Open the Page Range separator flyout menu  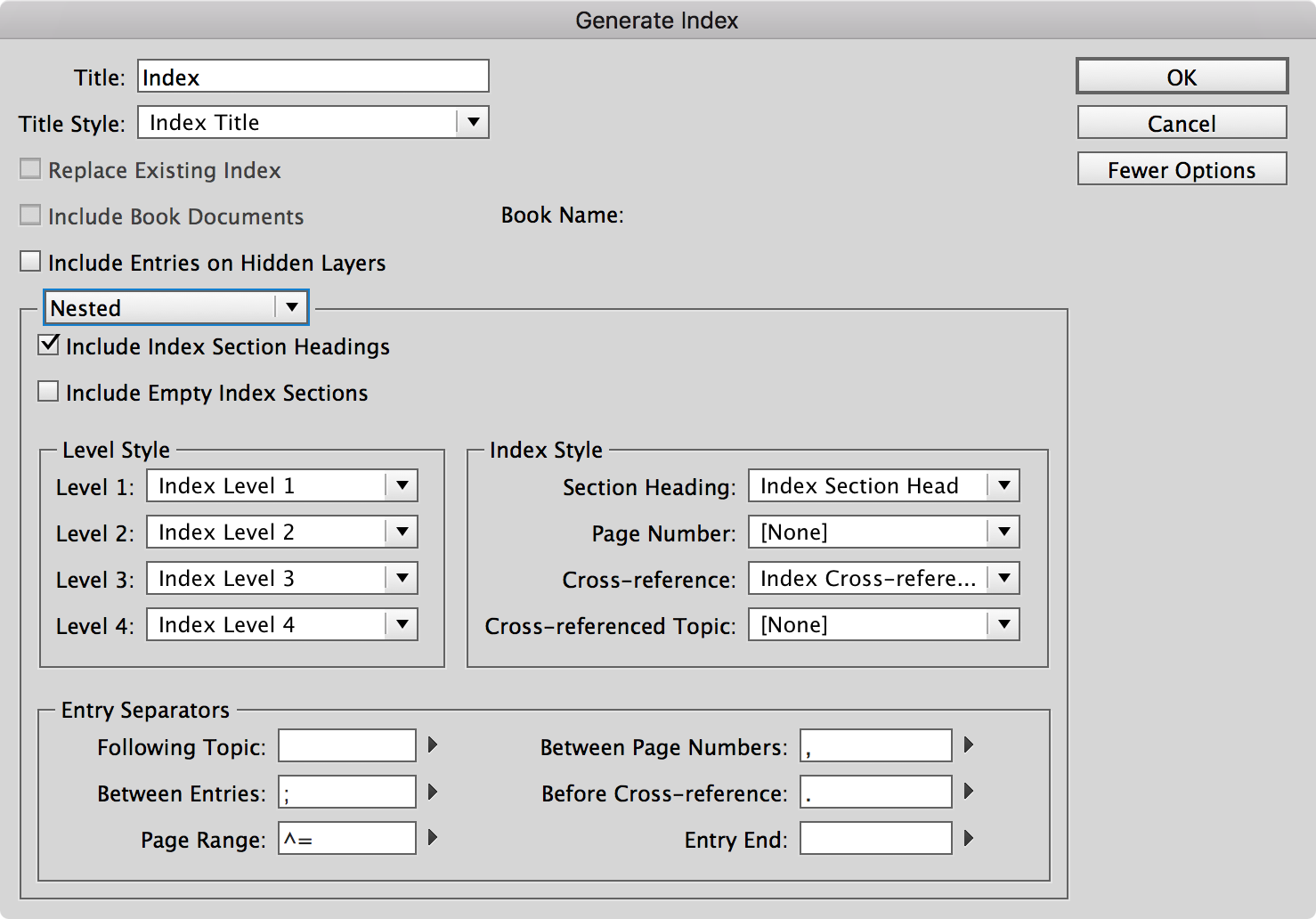point(432,838)
